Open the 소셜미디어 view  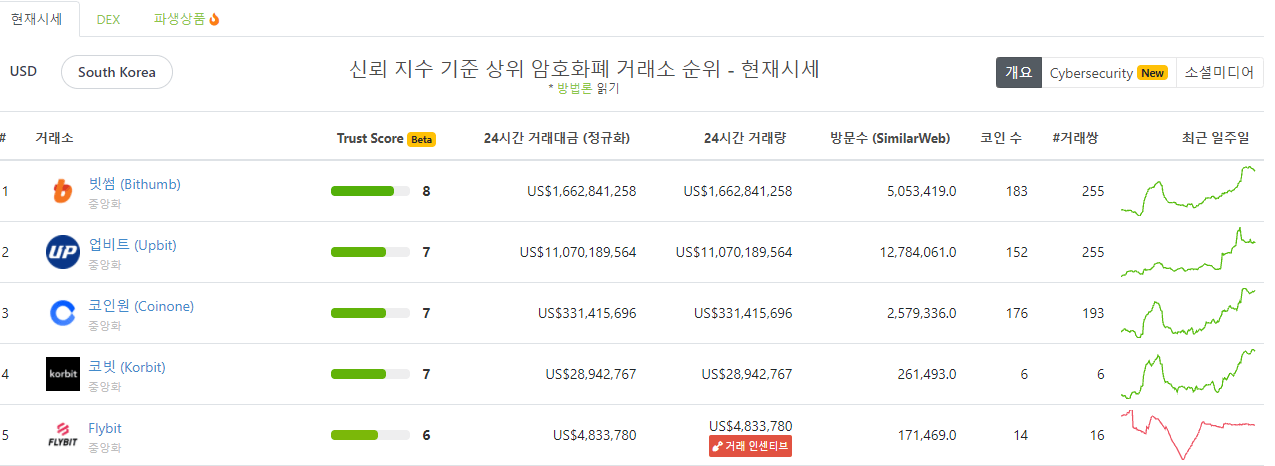pos(1219,73)
